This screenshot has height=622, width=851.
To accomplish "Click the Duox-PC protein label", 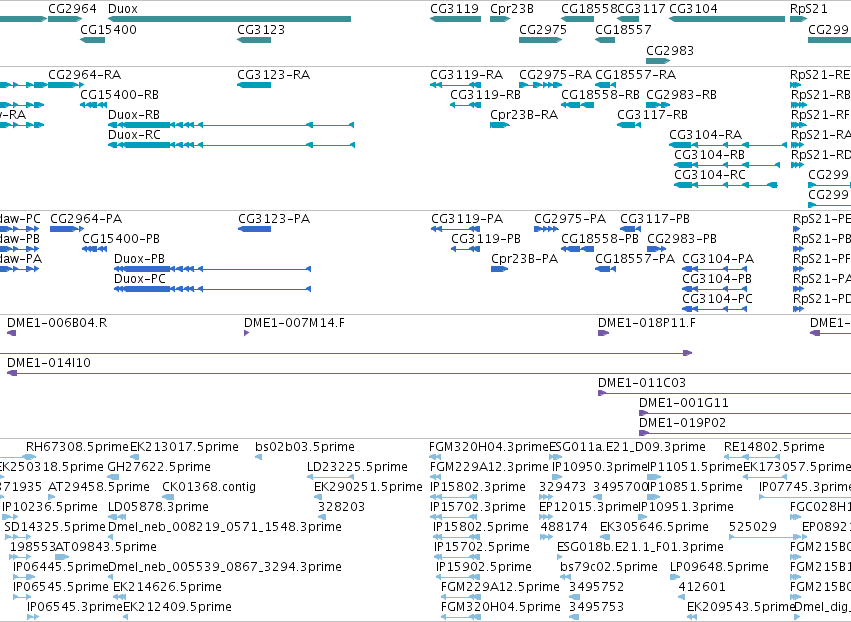I will pyautogui.click(x=139, y=279).
